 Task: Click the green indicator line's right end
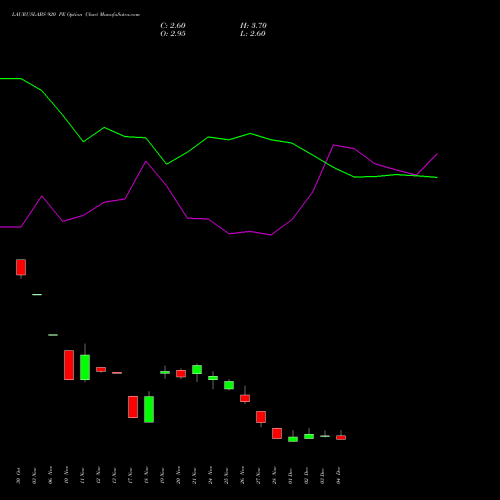click(x=437, y=177)
